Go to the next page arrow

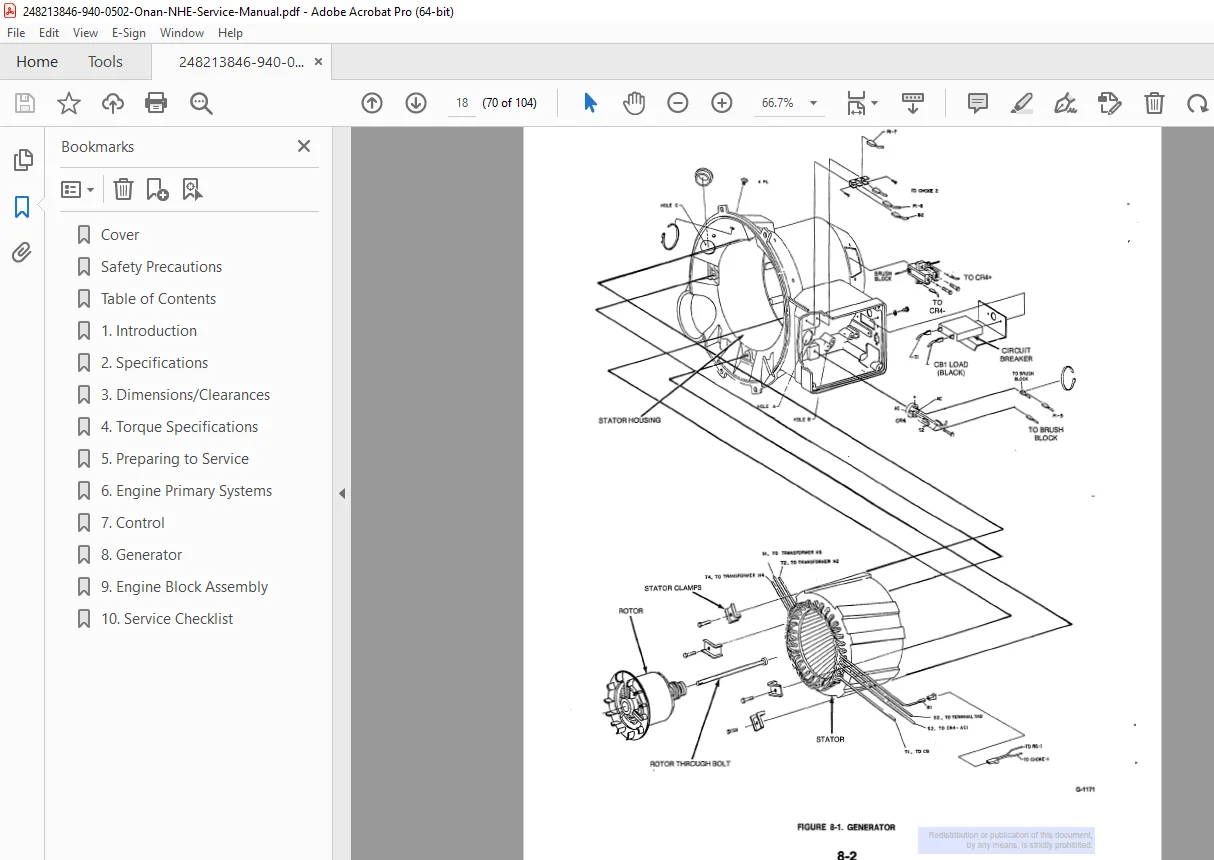(x=416, y=103)
